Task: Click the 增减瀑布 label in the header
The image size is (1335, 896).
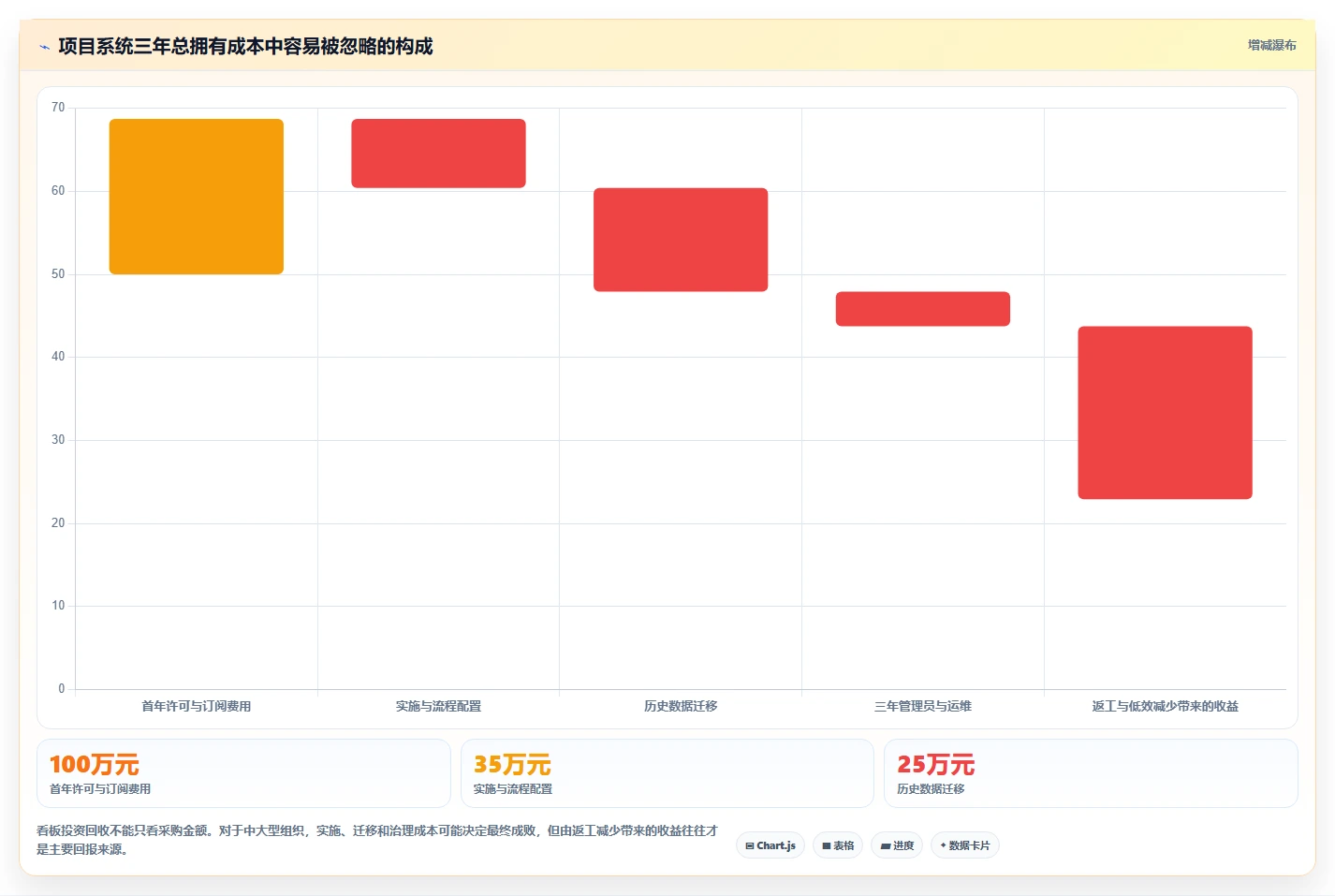Action: pos(1271,45)
